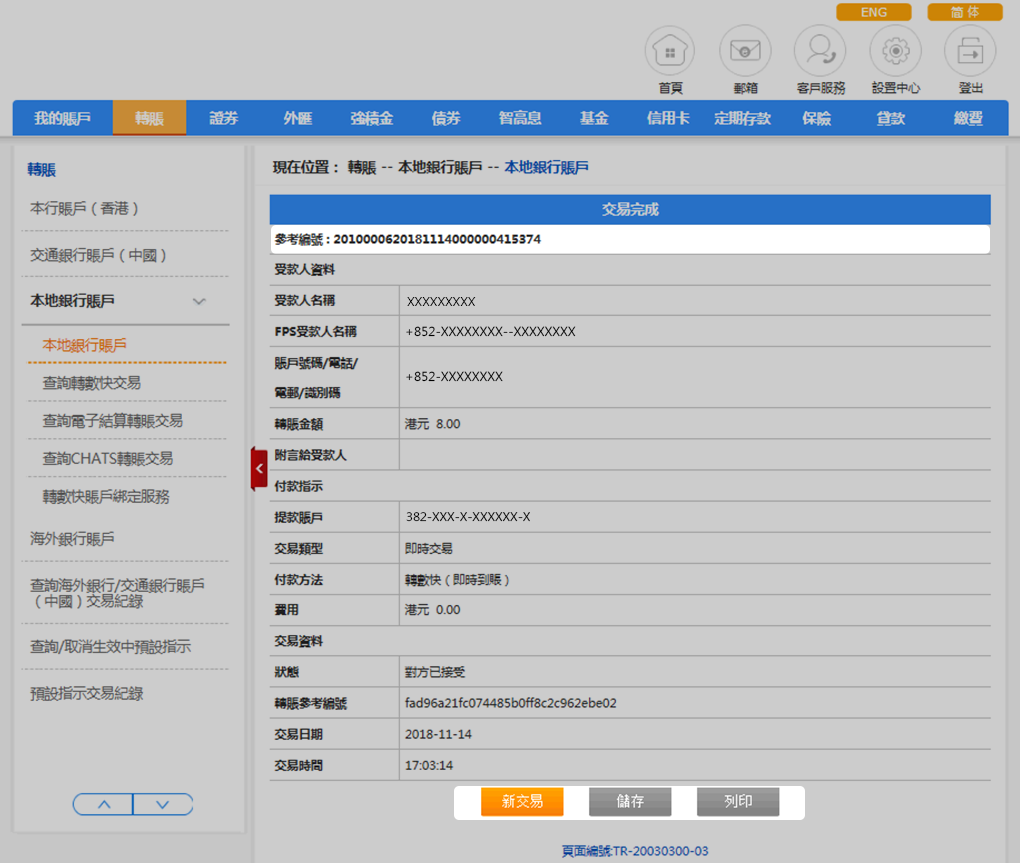Open the mailbox (郵箱) envelope icon
Screen dimensions: 1020x863
[745, 51]
